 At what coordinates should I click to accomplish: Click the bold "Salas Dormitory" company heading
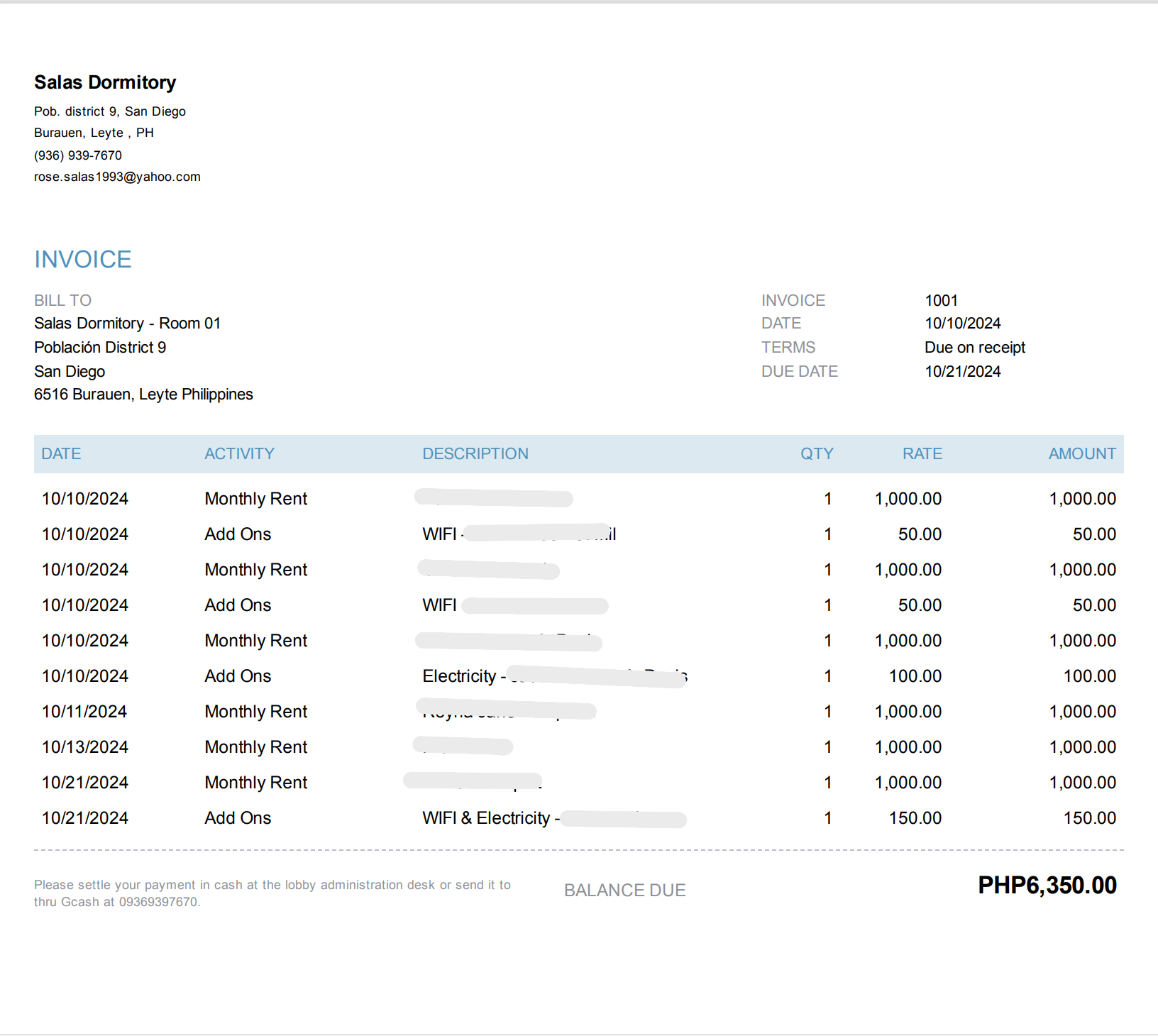[105, 82]
